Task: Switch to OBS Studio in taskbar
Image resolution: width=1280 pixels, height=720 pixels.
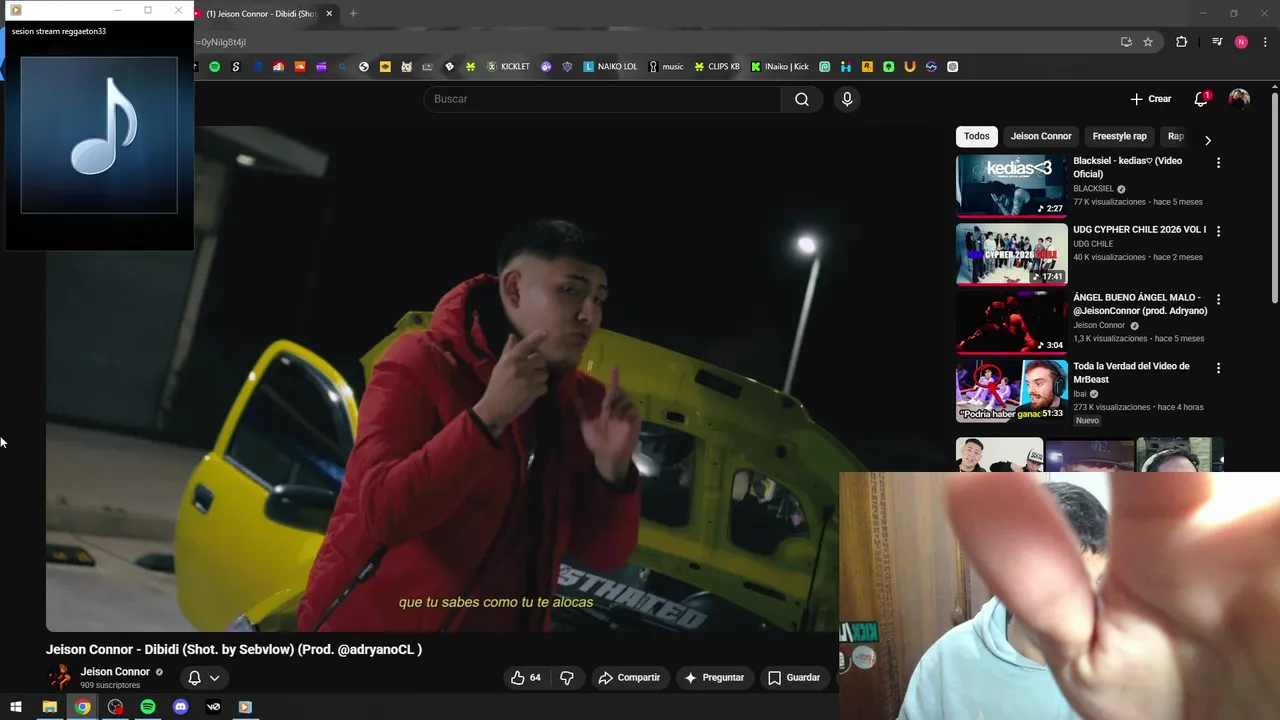Action: 115,707
